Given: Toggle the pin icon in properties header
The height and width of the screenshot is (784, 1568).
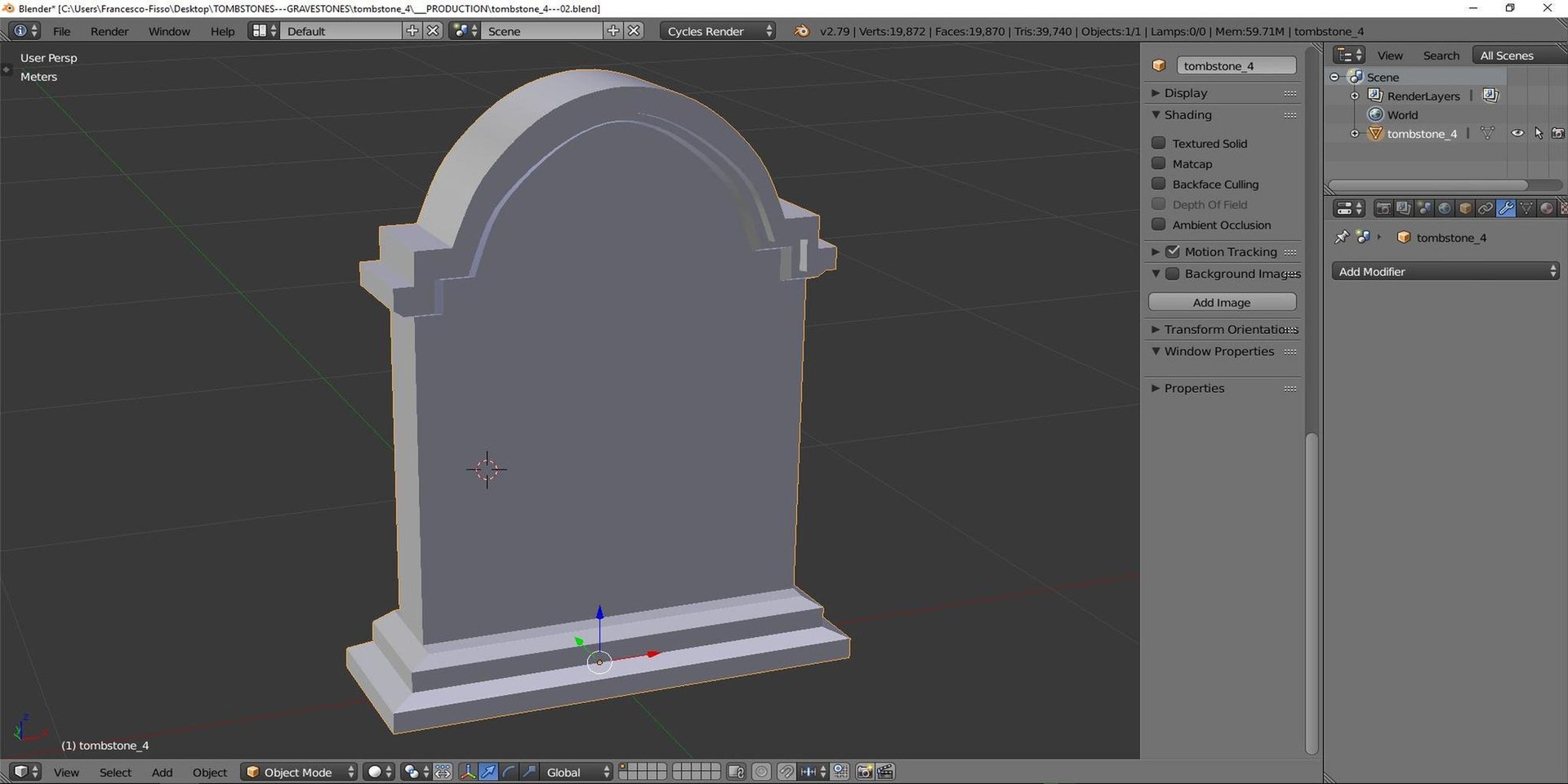Looking at the screenshot, I should click(1341, 238).
